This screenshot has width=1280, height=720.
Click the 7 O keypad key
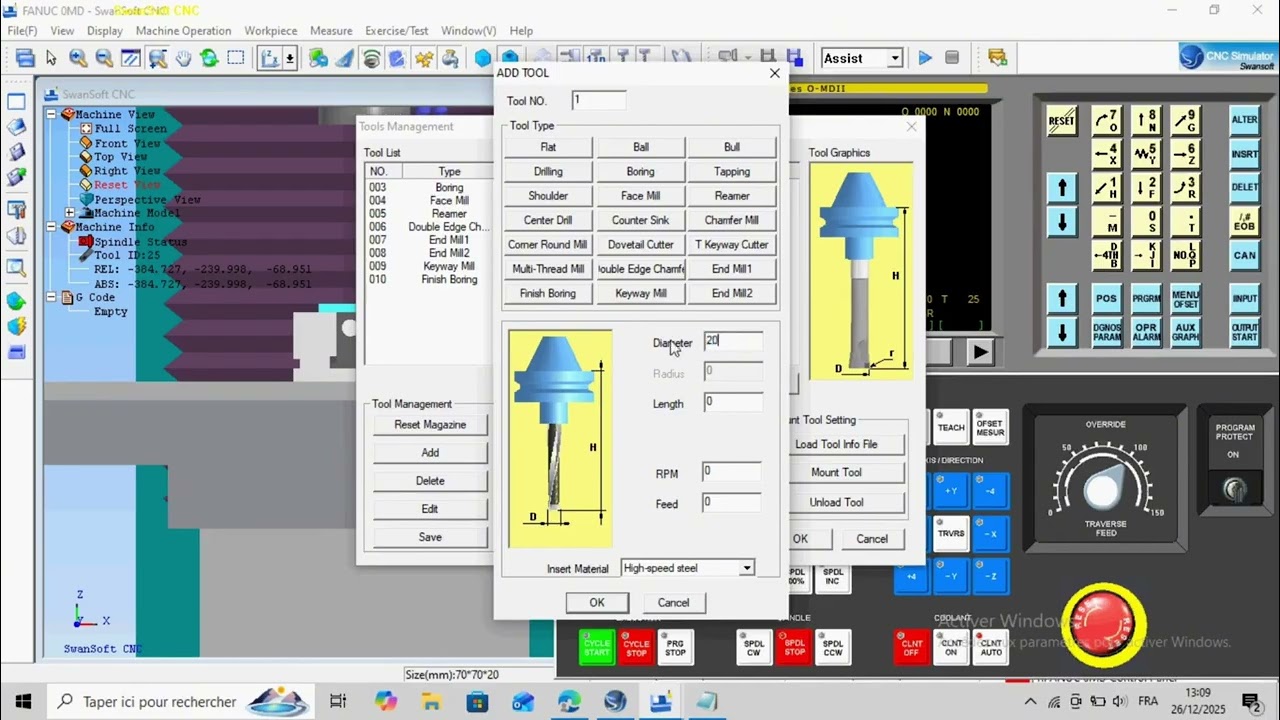click(1106, 121)
